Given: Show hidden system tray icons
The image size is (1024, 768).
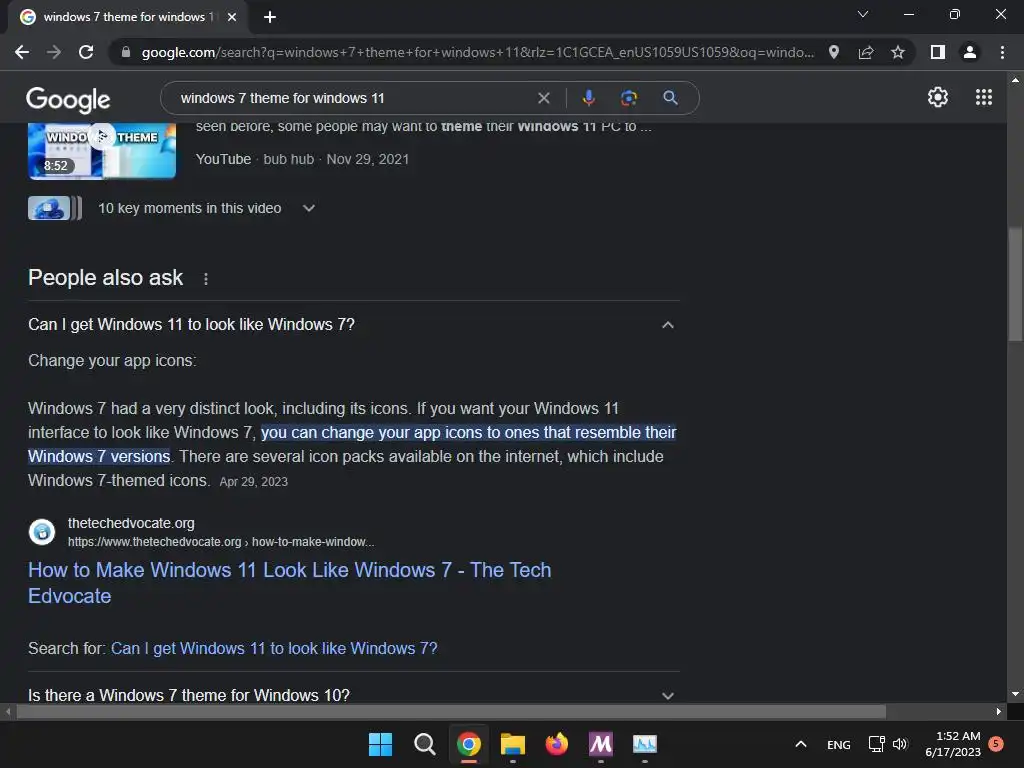Looking at the screenshot, I should 801,744.
